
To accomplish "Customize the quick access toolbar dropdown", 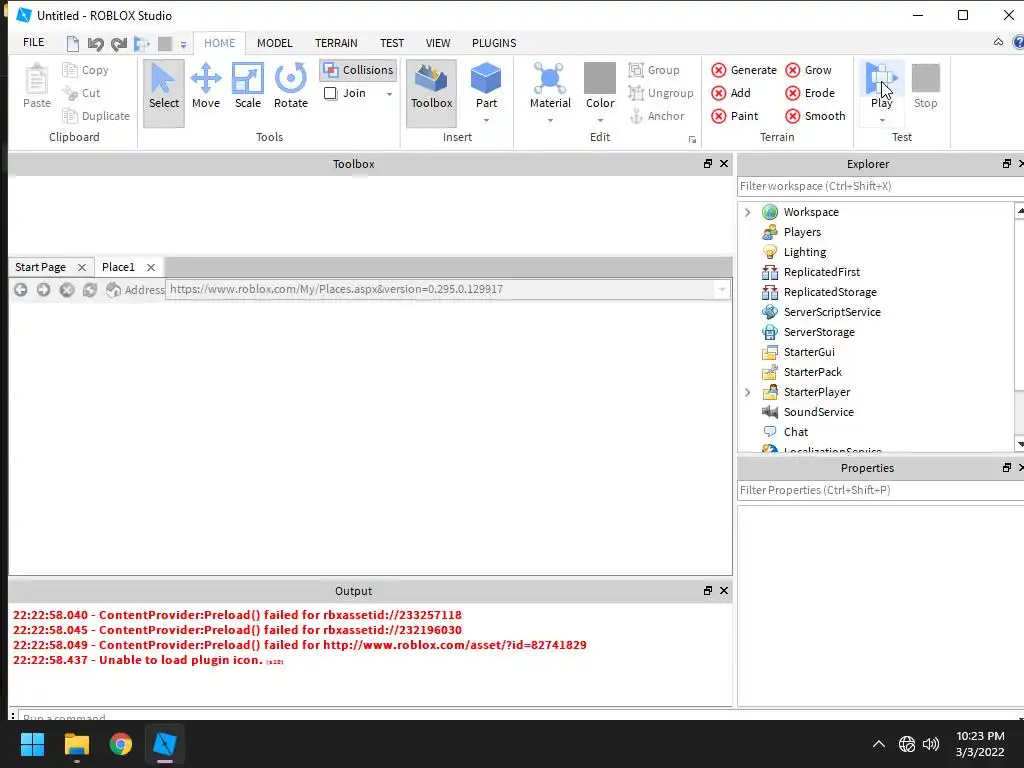I will tap(184, 45).
